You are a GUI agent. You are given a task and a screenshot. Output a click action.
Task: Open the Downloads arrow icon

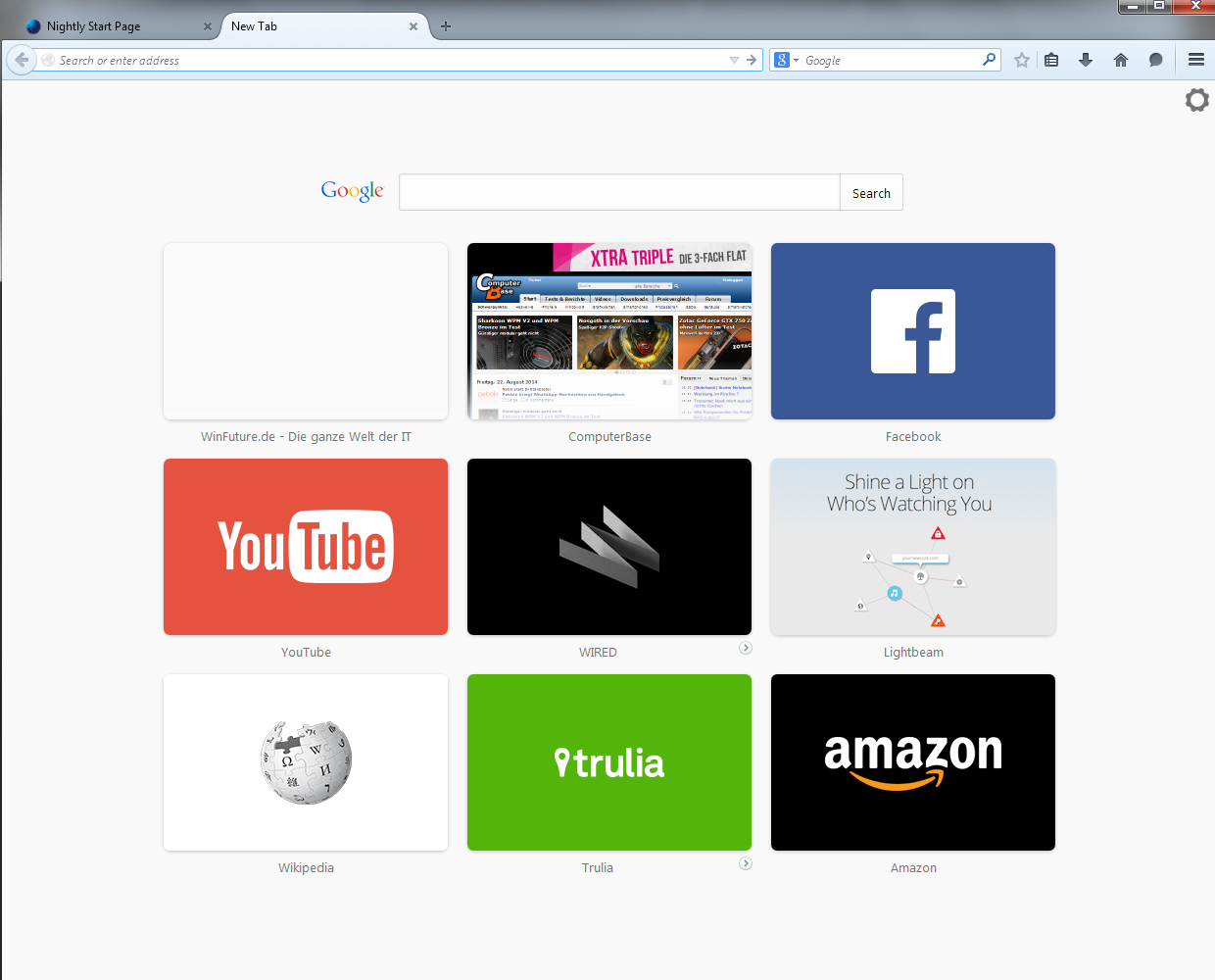pos(1086,60)
